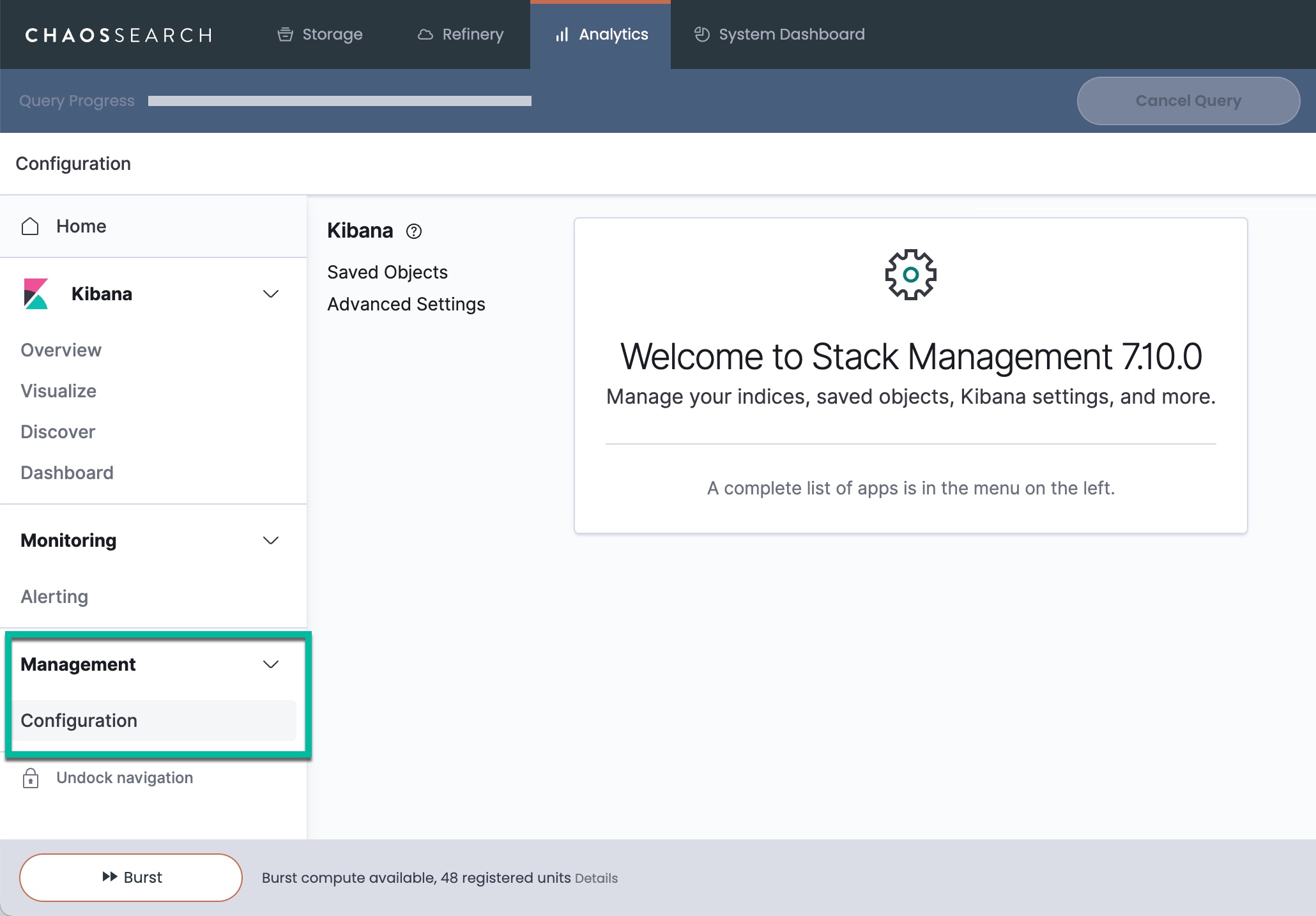Click the Query Progress bar
Image resolution: width=1316 pixels, height=916 pixels.
click(339, 101)
